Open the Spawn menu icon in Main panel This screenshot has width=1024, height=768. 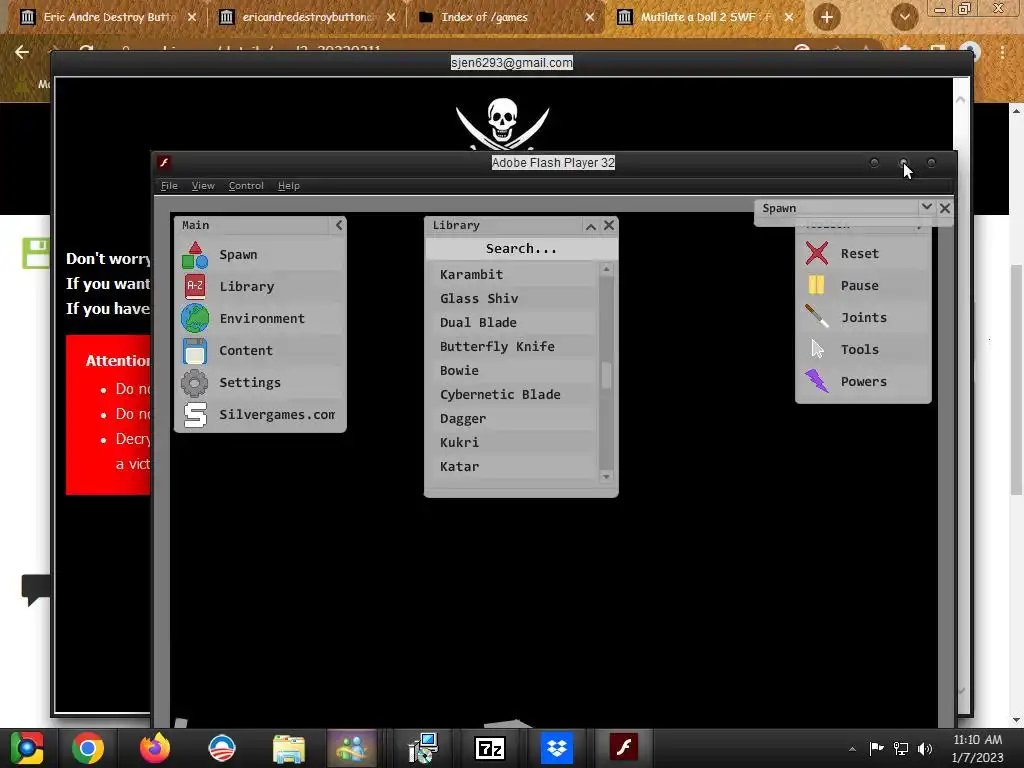coord(195,255)
